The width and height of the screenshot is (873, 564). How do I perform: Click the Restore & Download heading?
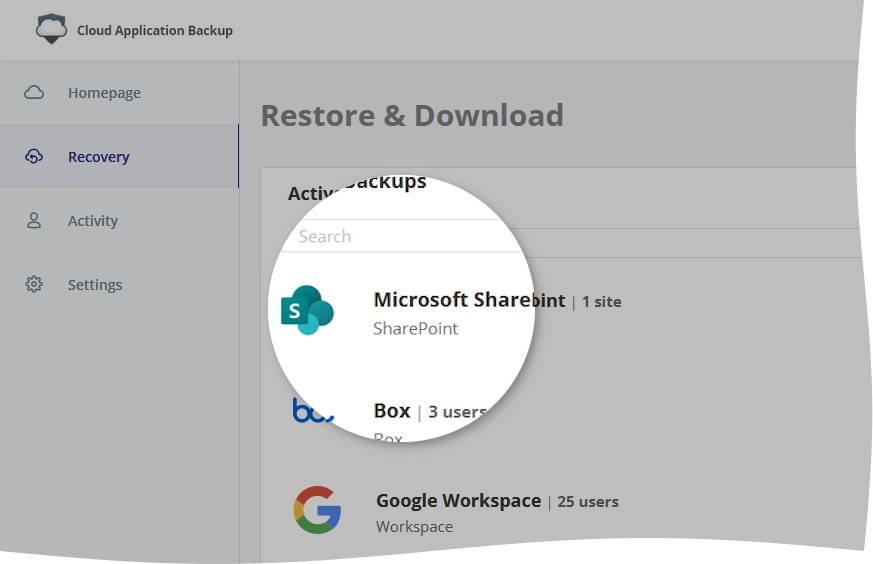coord(412,115)
